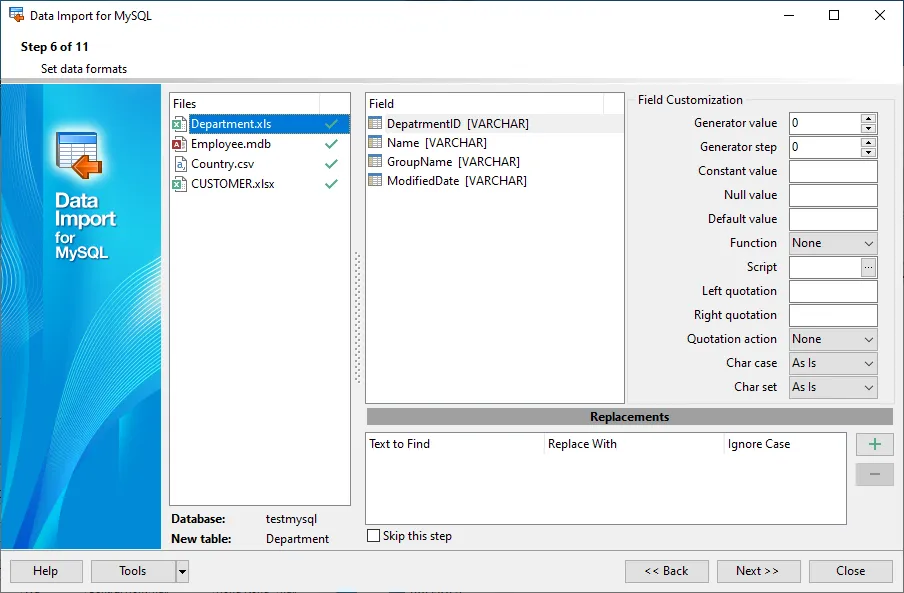Decrease Generator value with down arrow
Viewport: 904px width, 593px height.
[x=868, y=129]
